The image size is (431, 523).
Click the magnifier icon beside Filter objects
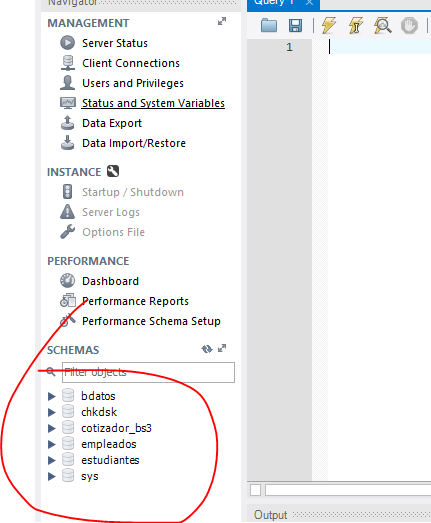click(x=51, y=372)
